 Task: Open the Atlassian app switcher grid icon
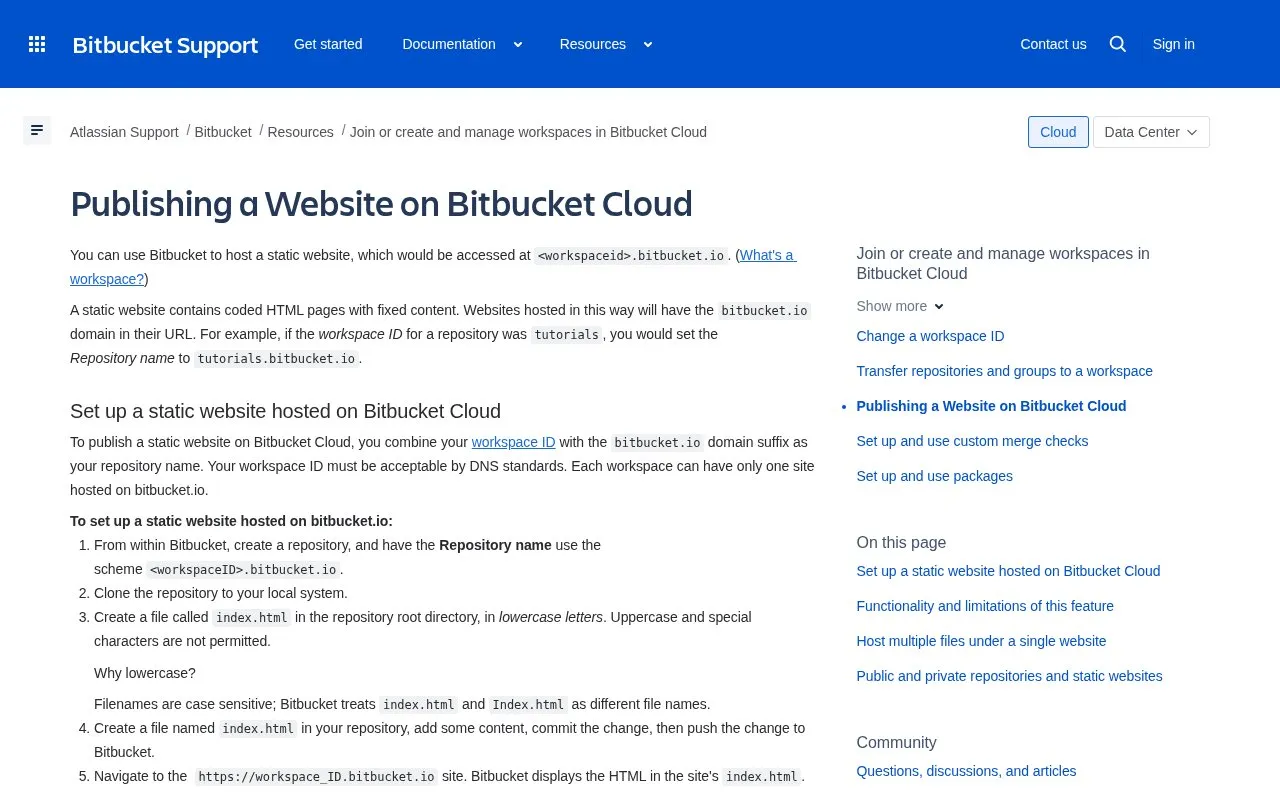click(37, 44)
